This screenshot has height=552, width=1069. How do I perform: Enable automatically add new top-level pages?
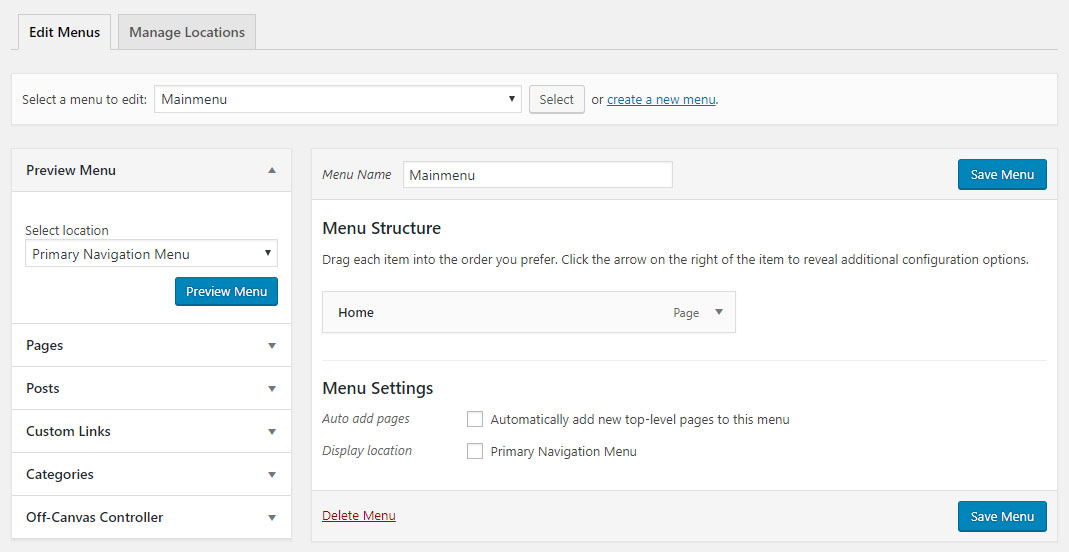click(x=475, y=419)
